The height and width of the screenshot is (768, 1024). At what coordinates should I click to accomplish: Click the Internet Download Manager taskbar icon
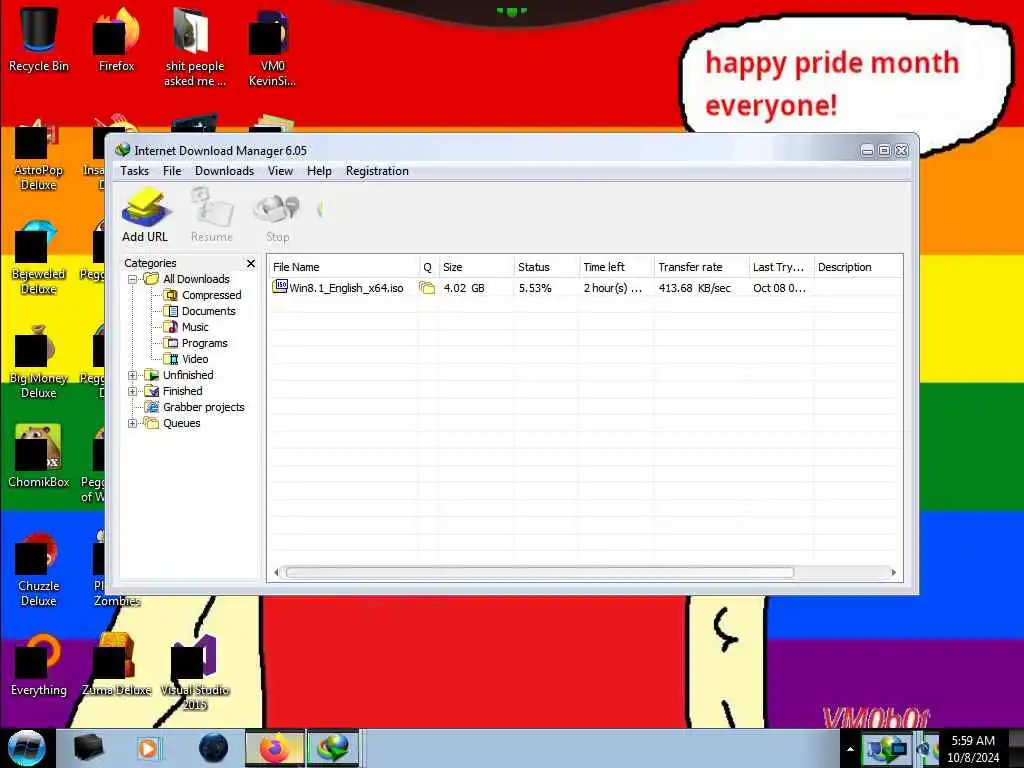(333, 748)
